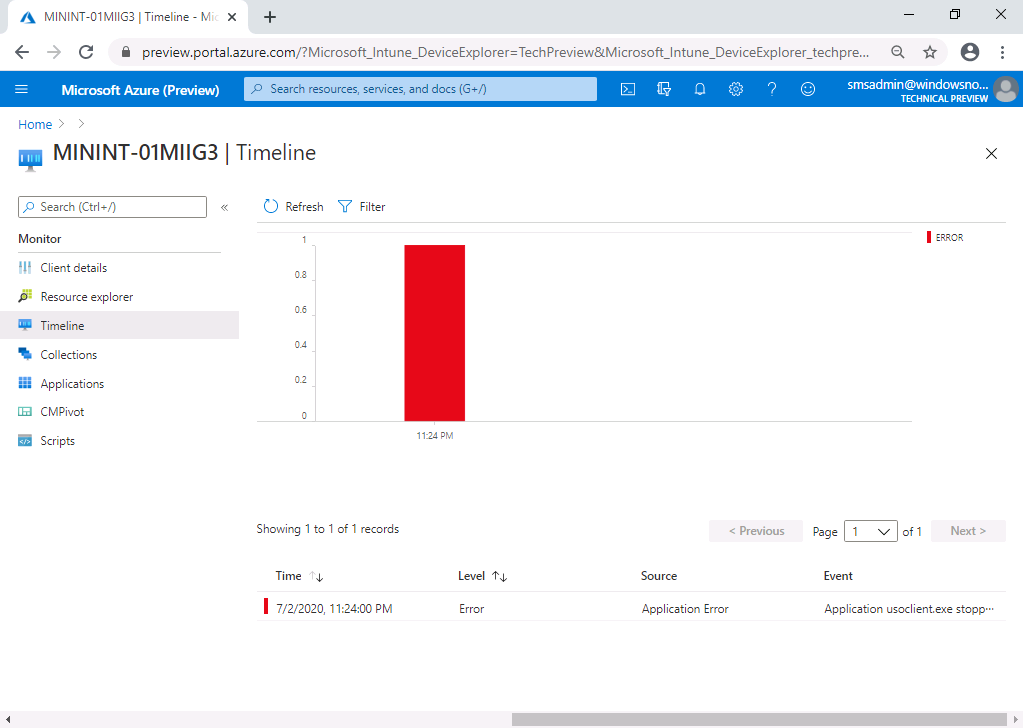Click the Search resources, services, and docs box

(420, 89)
